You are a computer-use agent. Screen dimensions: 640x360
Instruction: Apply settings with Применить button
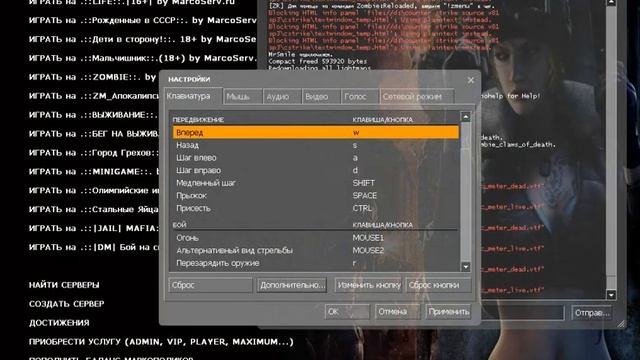coord(448,312)
